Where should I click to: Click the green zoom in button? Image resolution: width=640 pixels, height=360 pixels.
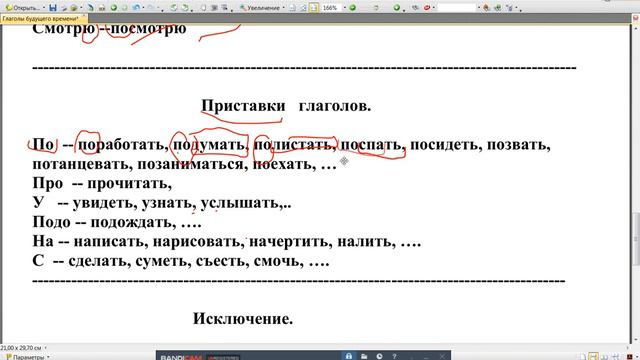tap(353, 8)
